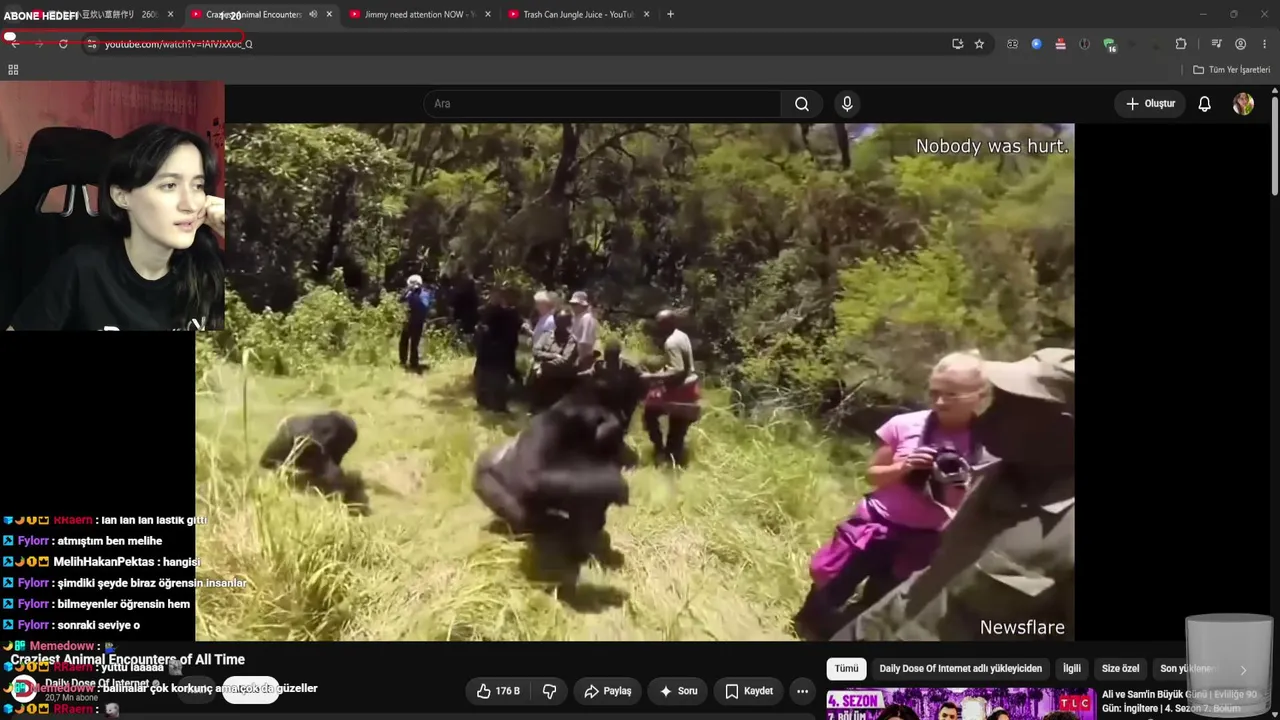The width and height of the screenshot is (1280, 720).
Task: Focus the Ara search field
Action: pos(603,104)
